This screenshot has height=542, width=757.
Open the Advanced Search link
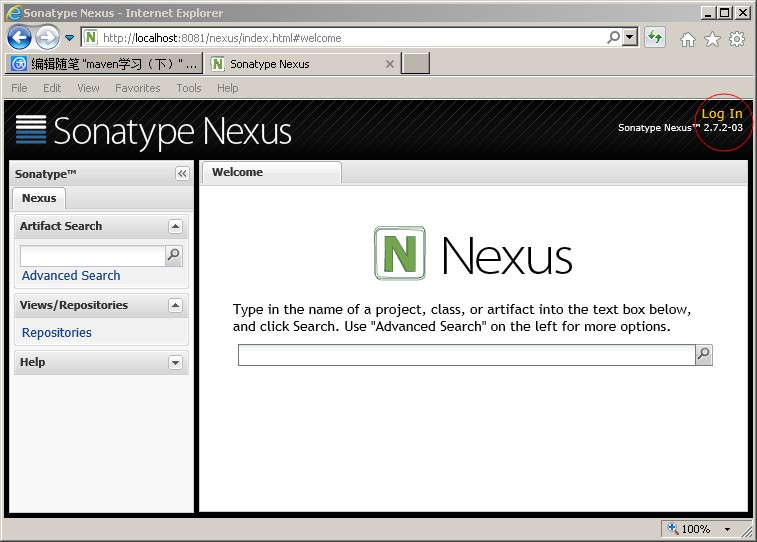(71, 276)
